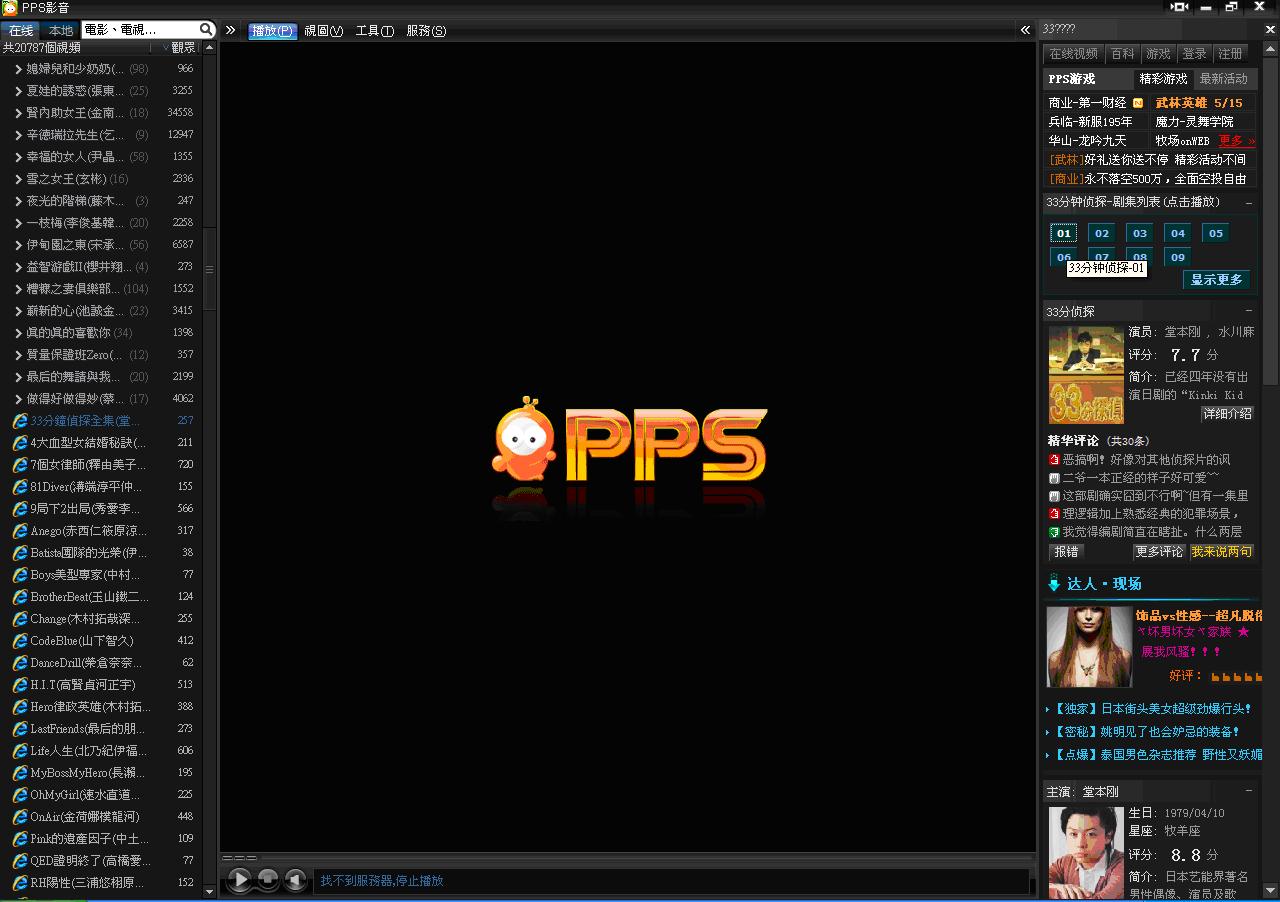Play episode 01 of 33分钟侦探

click(1064, 233)
